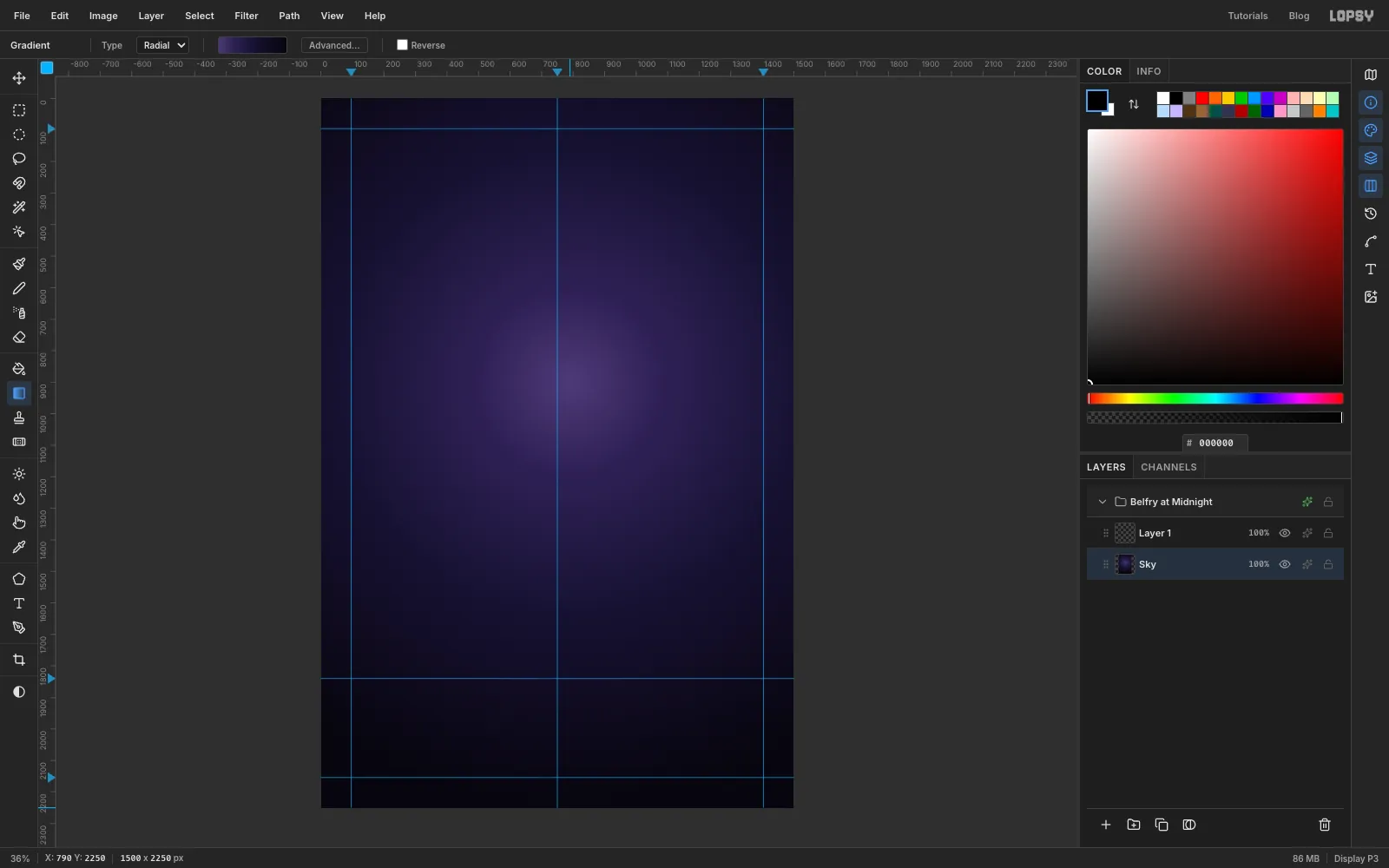This screenshot has height=868, width=1389.
Task: Open the File menu
Action: tap(22, 16)
